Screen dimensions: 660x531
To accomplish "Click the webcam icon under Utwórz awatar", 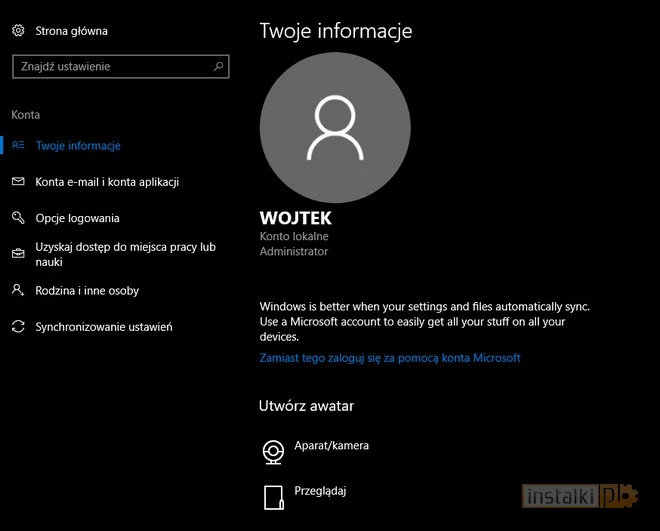I will click(x=272, y=451).
